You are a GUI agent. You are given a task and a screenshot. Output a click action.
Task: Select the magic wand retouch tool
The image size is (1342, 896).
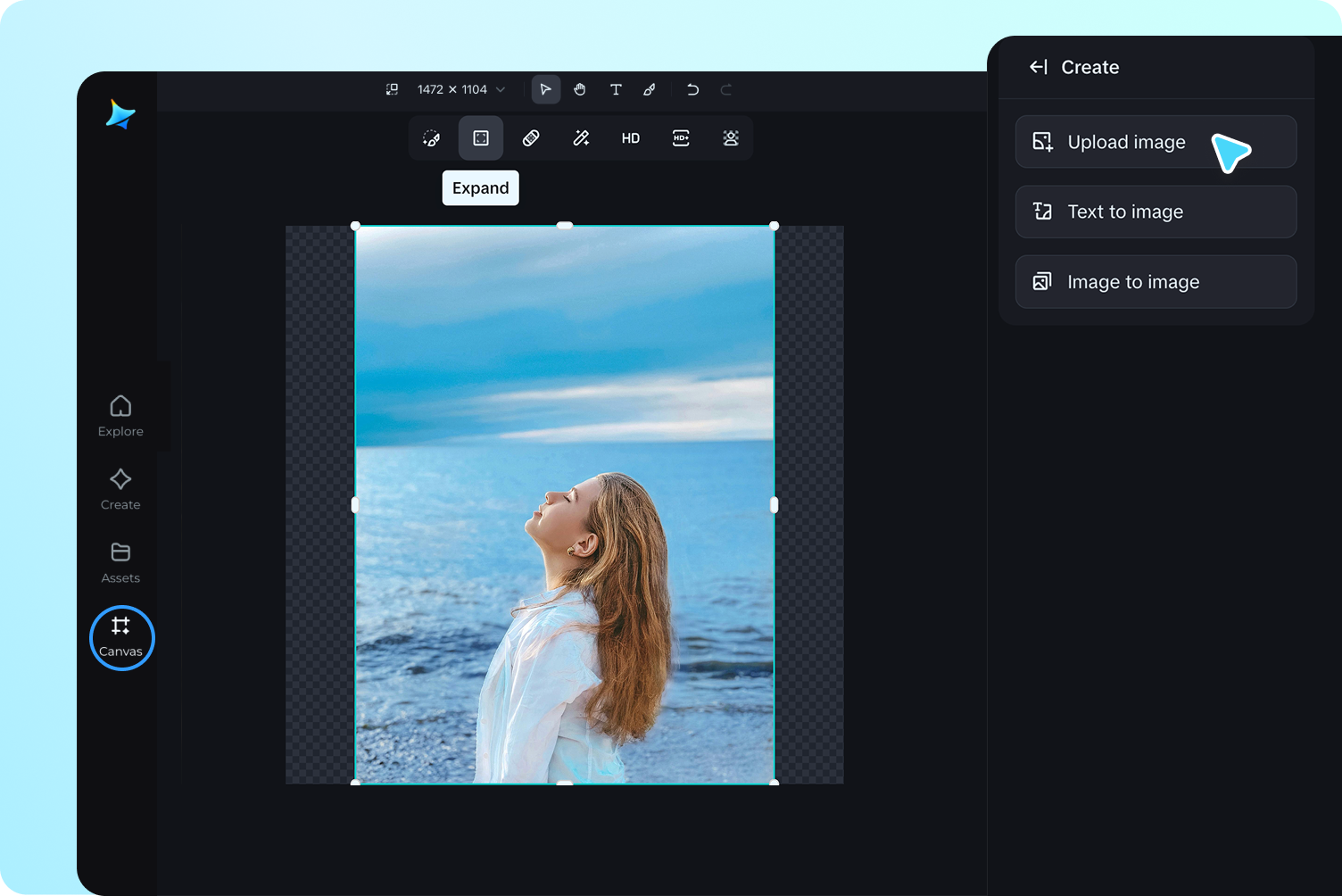(581, 138)
